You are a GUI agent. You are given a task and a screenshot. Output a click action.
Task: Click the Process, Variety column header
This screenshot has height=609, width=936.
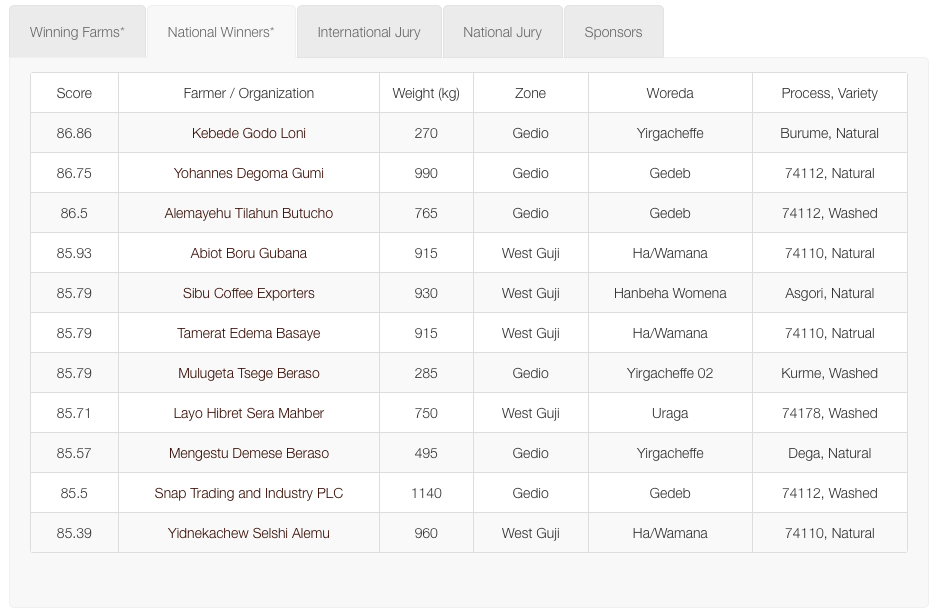(829, 93)
